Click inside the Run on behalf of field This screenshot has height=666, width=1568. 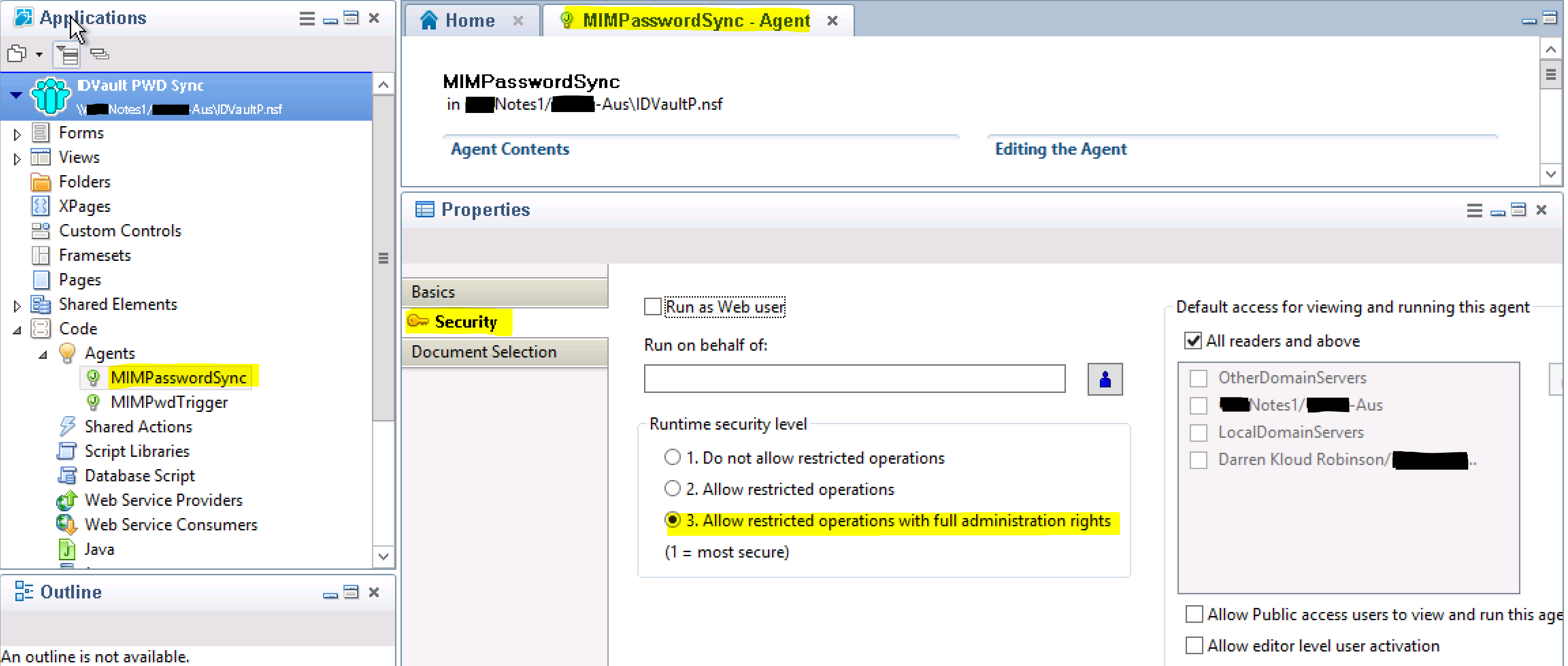tap(852, 379)
